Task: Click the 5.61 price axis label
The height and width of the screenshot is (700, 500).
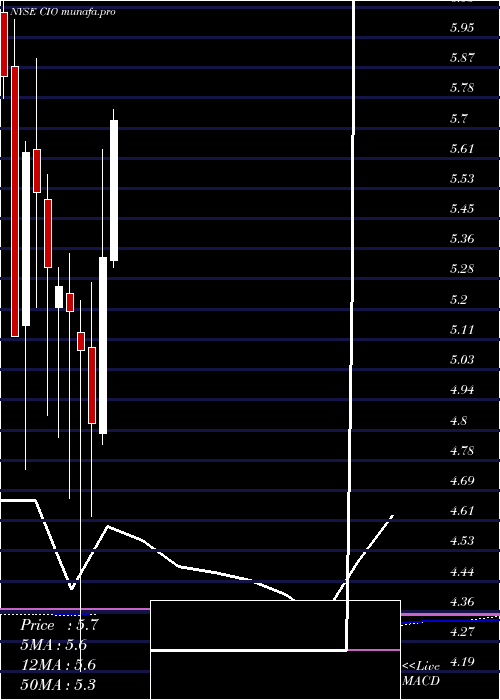Action: pyautogui.click(x=462, y=148)
